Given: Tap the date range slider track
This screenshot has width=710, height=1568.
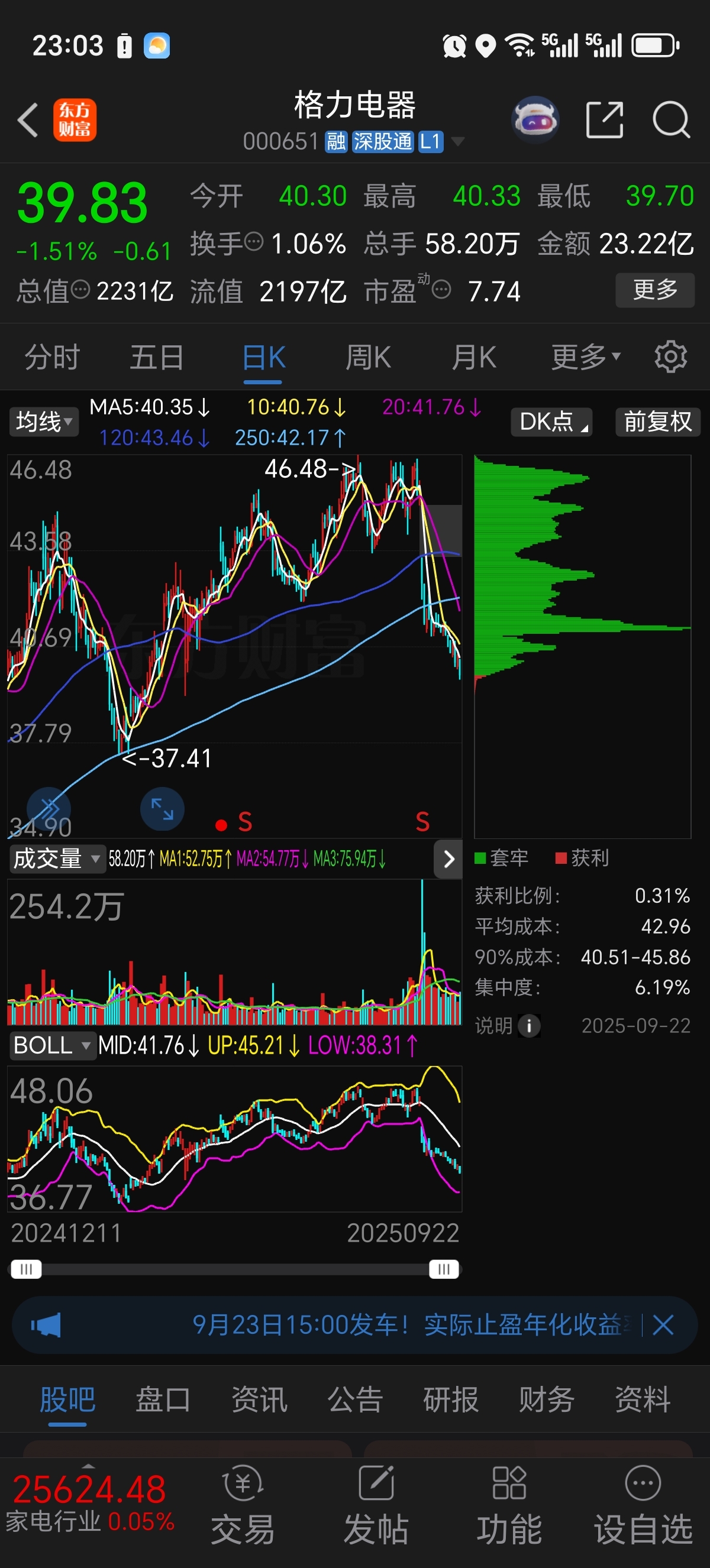Looking at the screenshot, I should tap(235, 1269).
